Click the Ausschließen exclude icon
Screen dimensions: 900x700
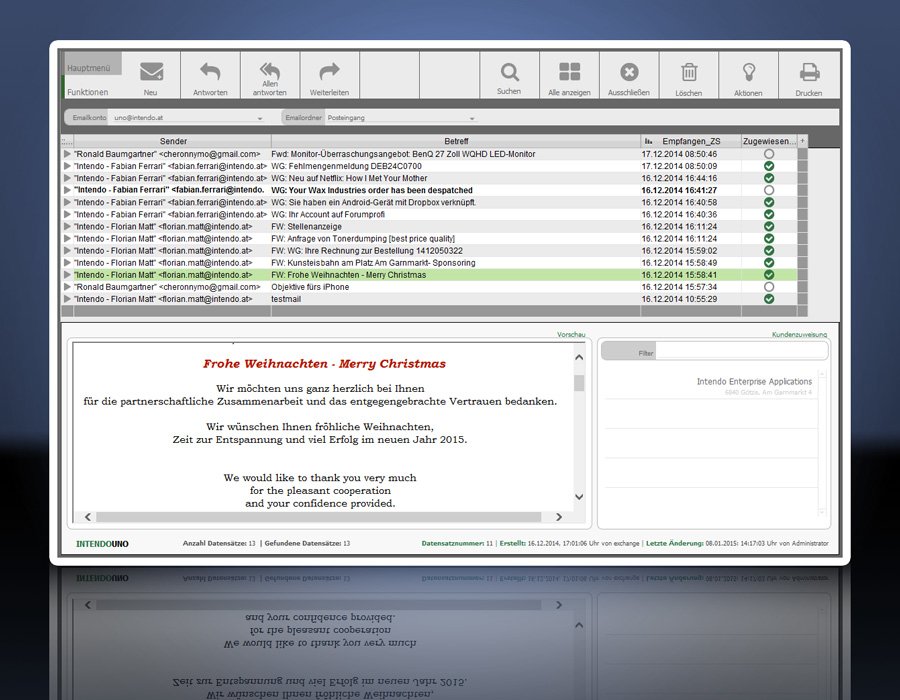(629, 76)
